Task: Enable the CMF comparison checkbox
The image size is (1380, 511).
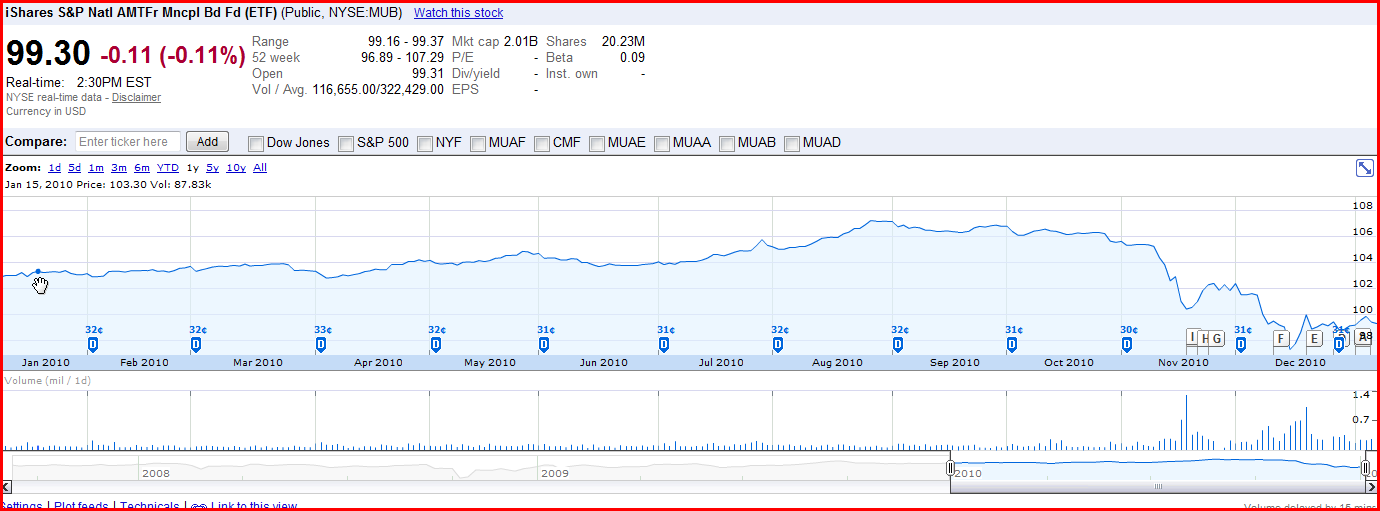Action: tap(542, 143)
